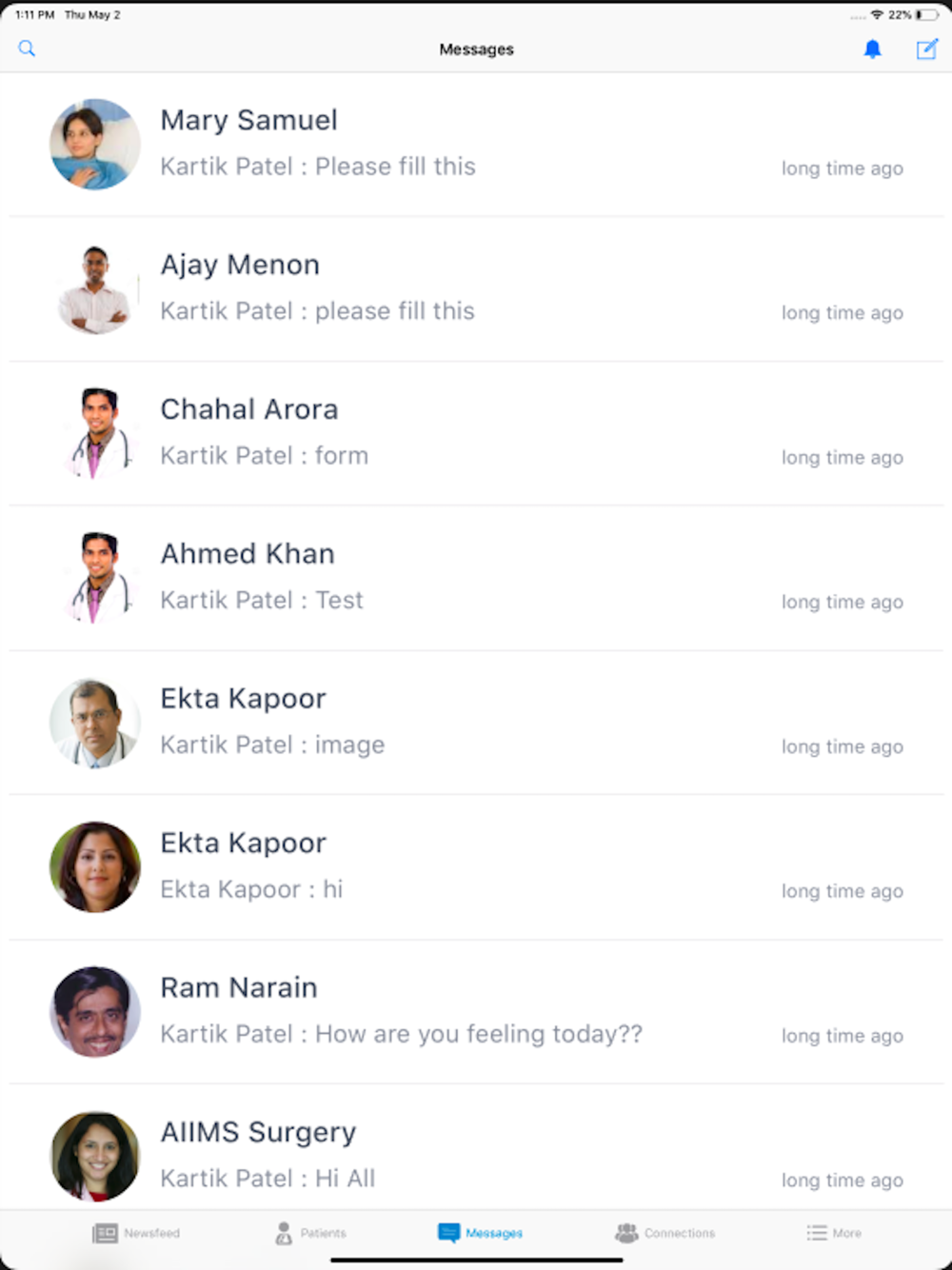Open the More menu tab
The height and width of the screenshot is (1270, 952).
[834, 1233]
